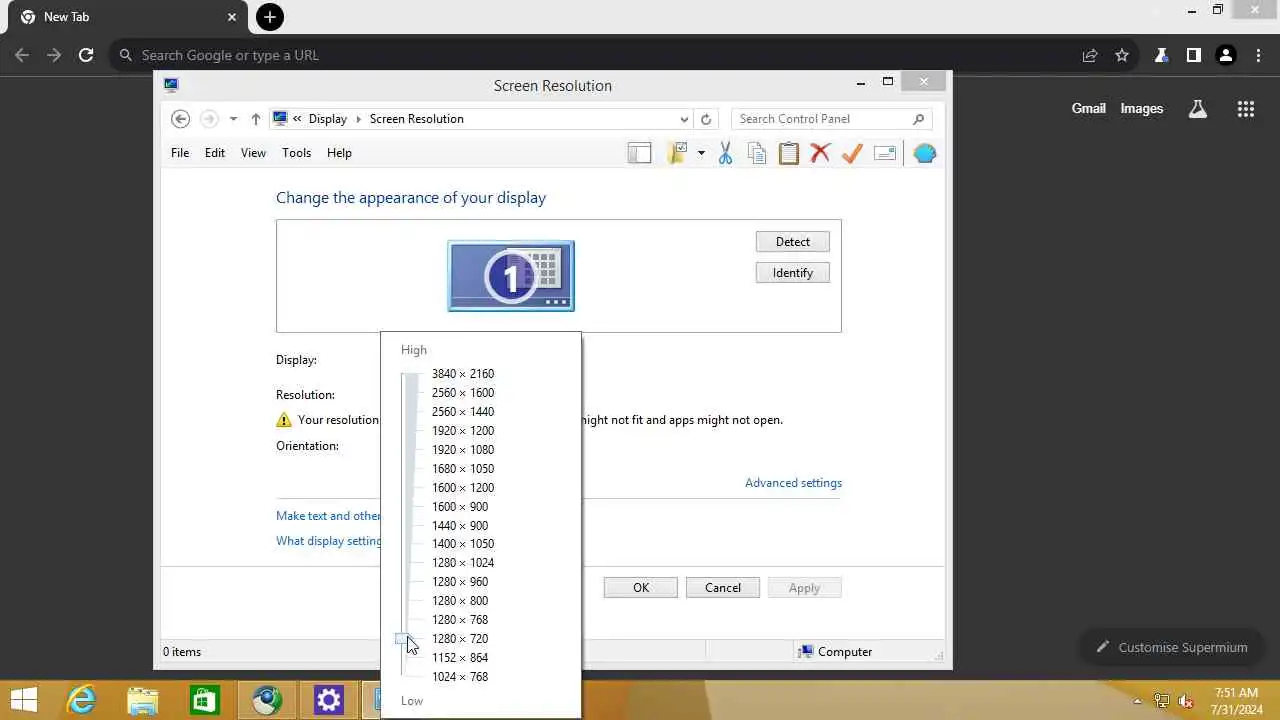This screenshot has height=720, width=1280.
Task: Click the preview pane layout icon
Action: click(x=639, y=153)
